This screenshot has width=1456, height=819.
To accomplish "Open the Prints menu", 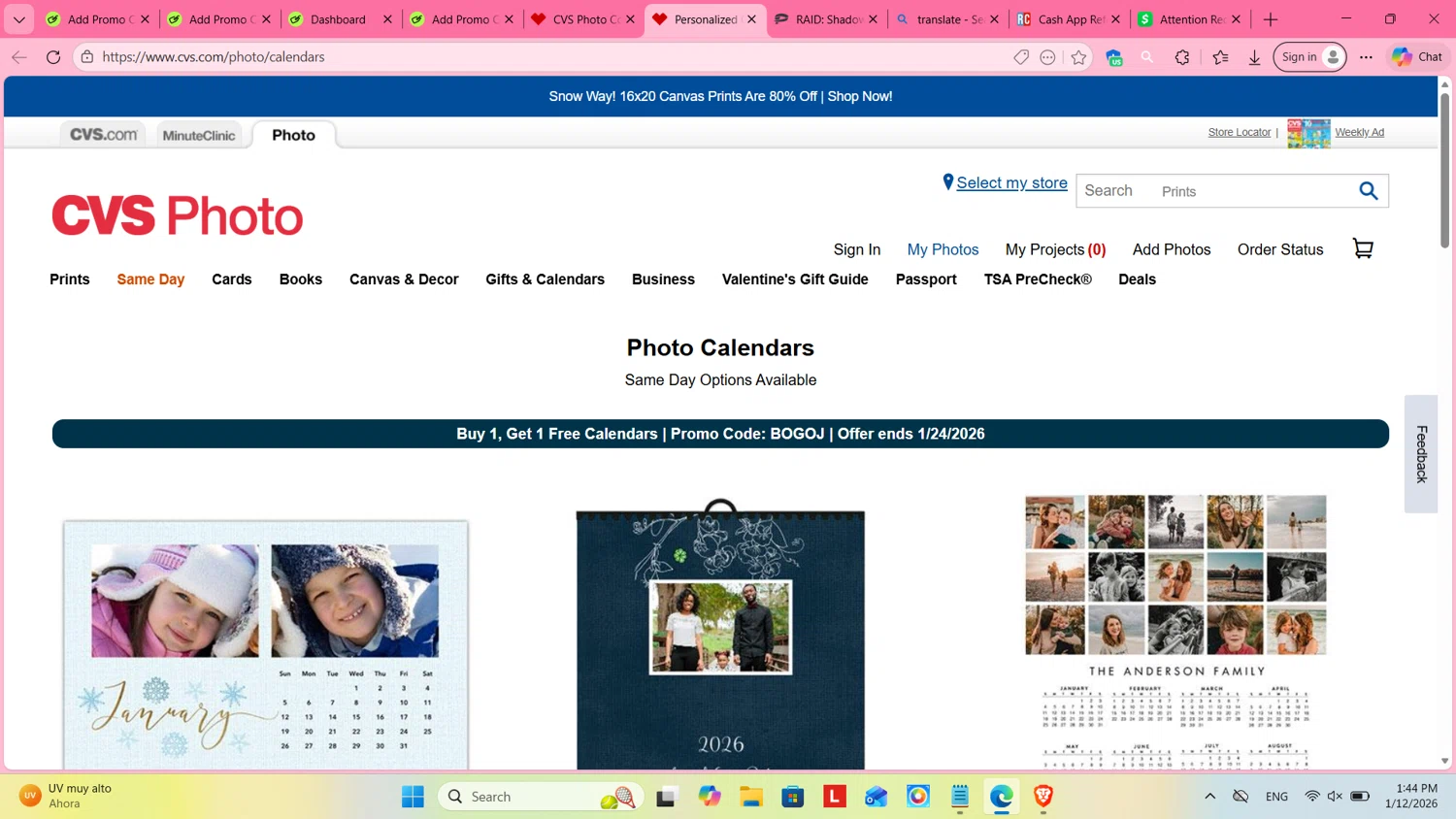I will pyautogui.click(x=70, y=279).
